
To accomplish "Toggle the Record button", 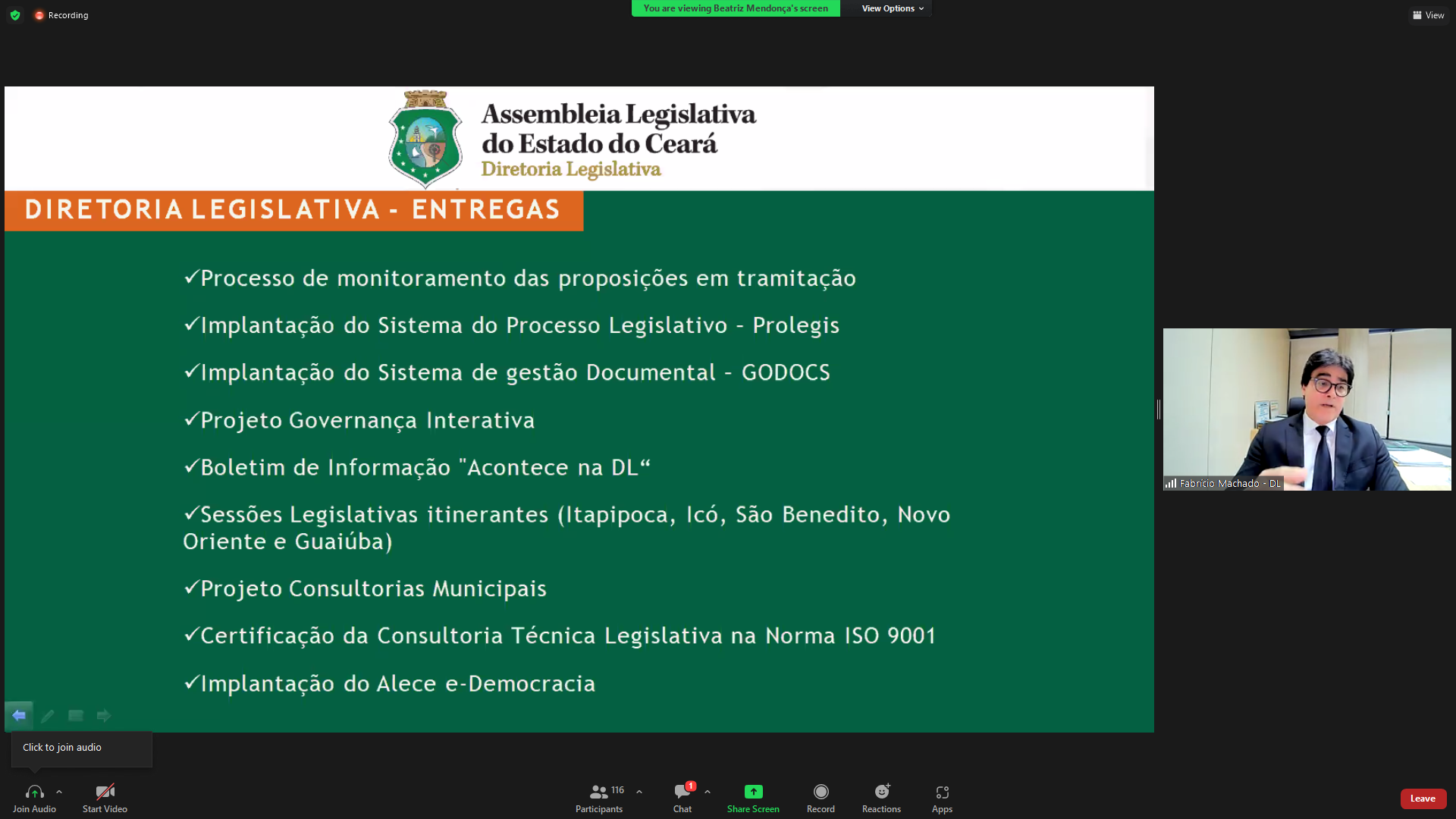I will pos(821,792).
